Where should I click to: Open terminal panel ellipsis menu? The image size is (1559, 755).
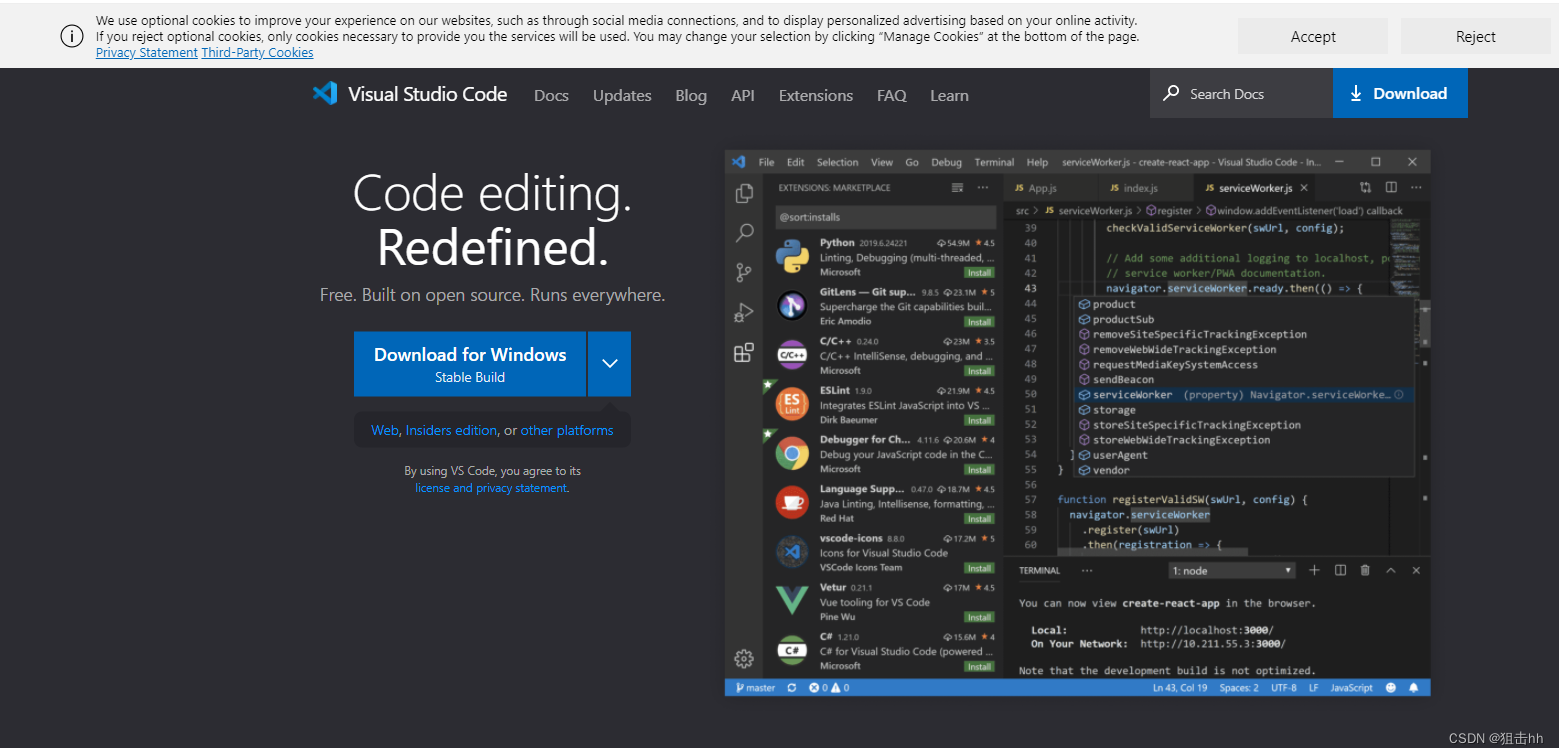click(x=1087, y=570)
